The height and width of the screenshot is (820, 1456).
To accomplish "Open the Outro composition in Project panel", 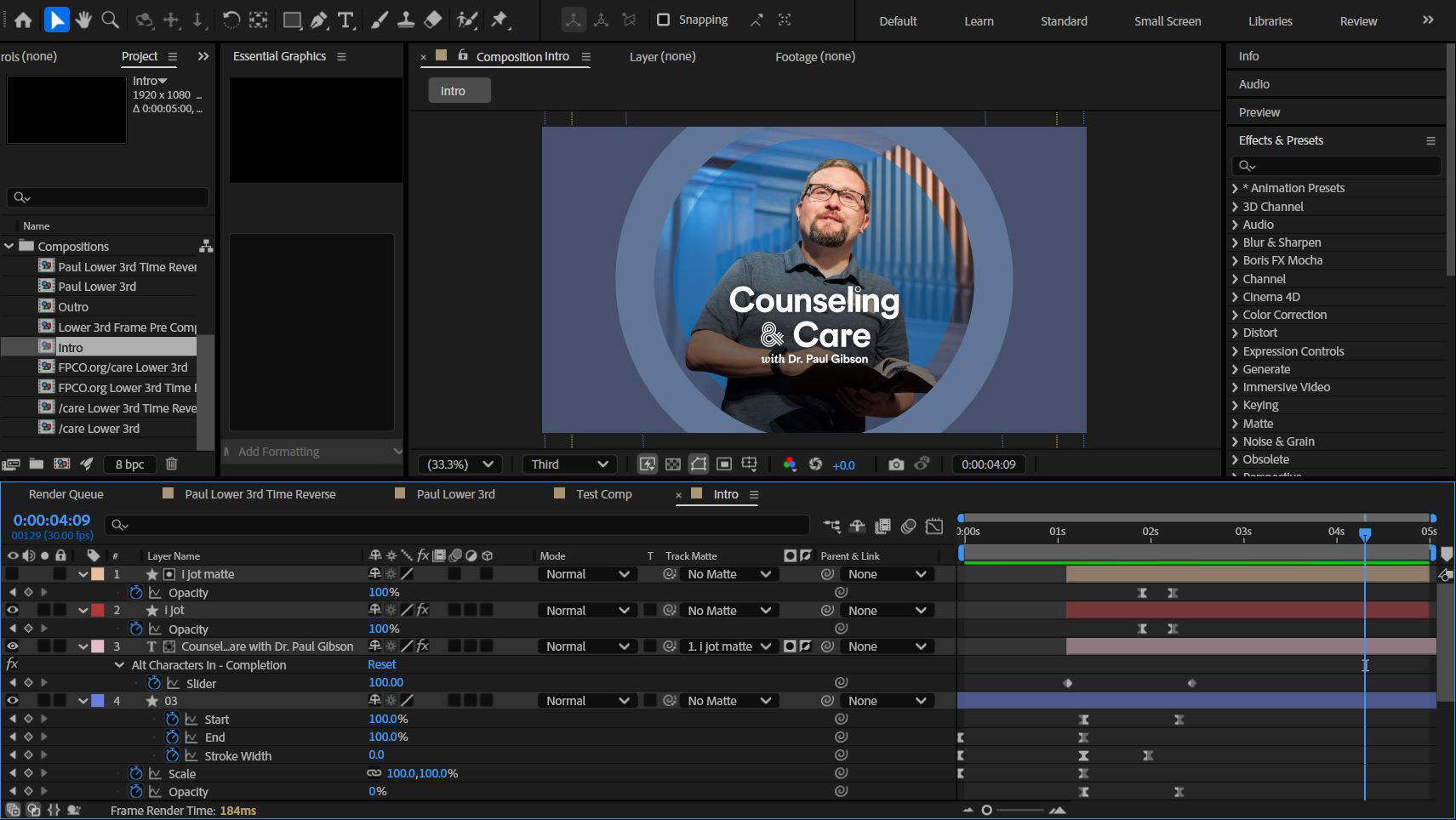I will tap(73, 307).
